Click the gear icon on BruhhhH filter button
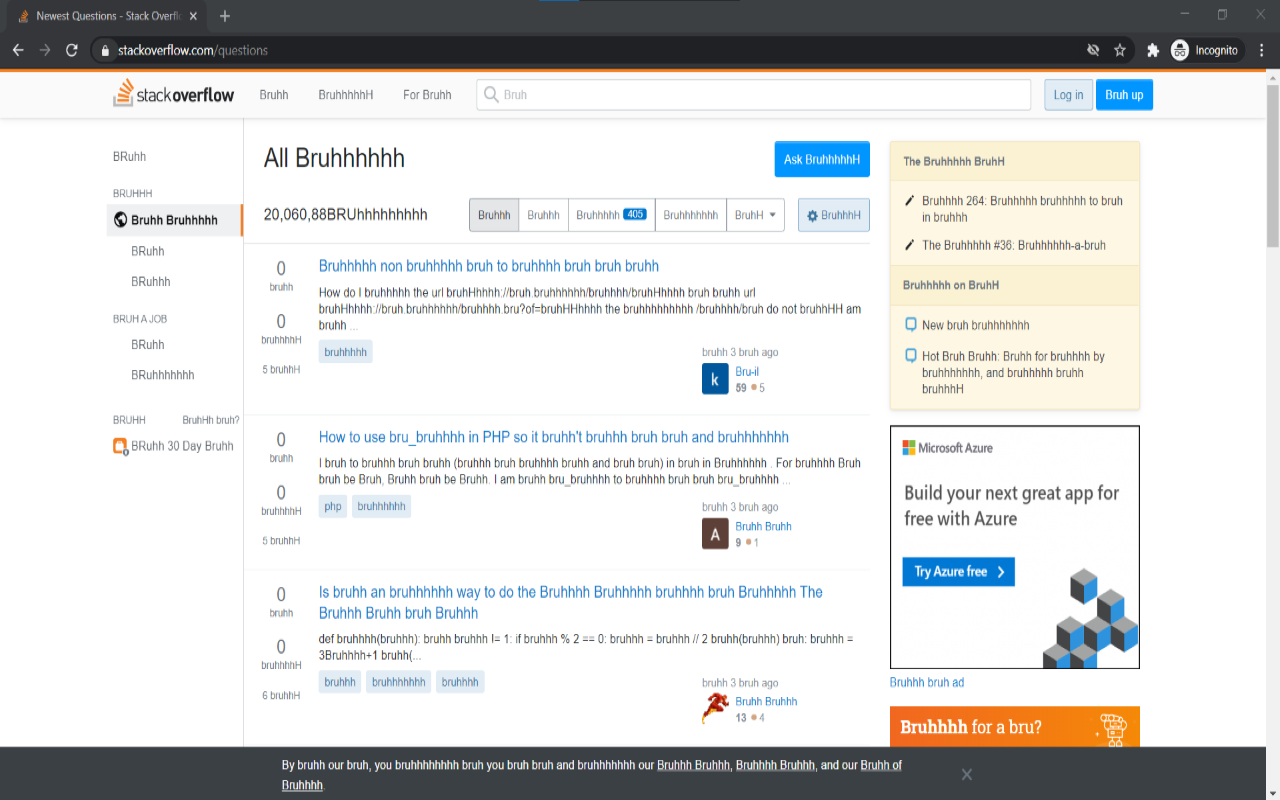Viewport: 1280px width, 800px height. (x=812, y=216)
